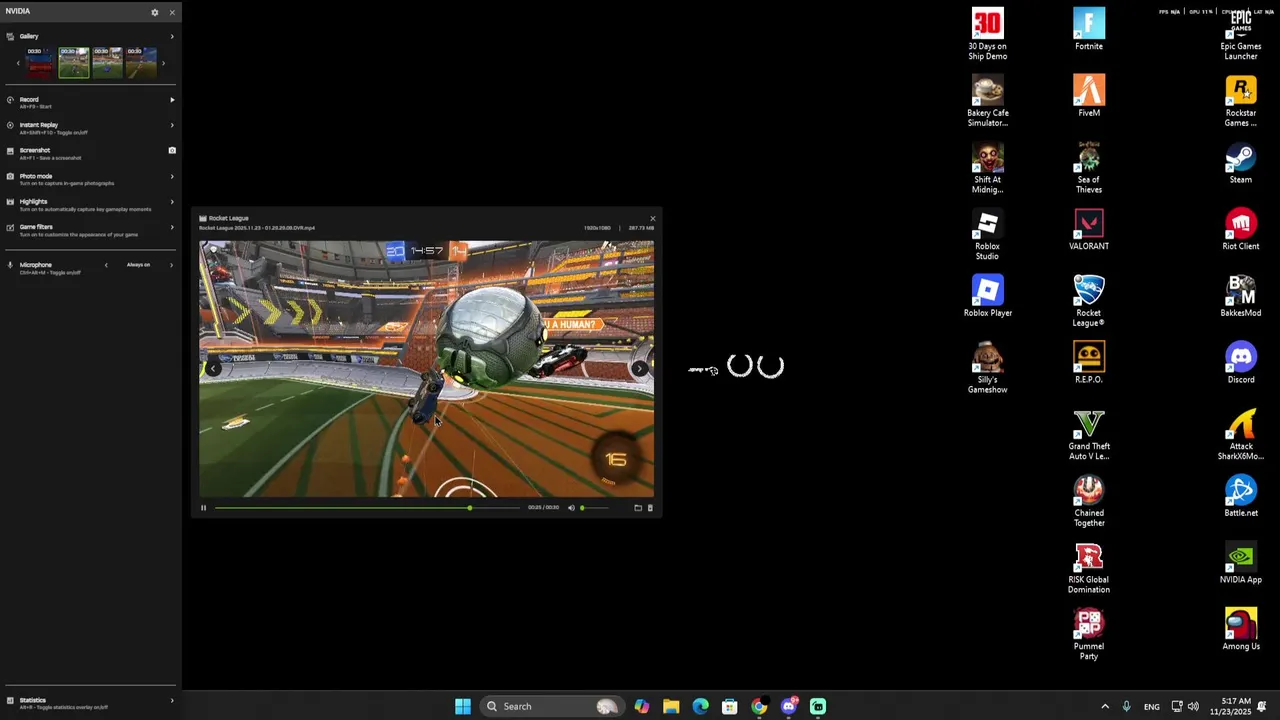1280x720 pixels.
Task: Select the Roblox Studio icon
Action: tap(988, 234)
